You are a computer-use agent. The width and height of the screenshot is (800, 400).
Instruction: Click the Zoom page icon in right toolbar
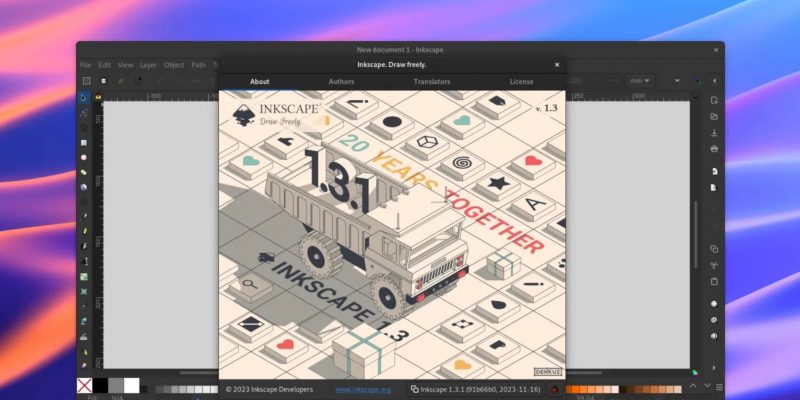(714, 336)
